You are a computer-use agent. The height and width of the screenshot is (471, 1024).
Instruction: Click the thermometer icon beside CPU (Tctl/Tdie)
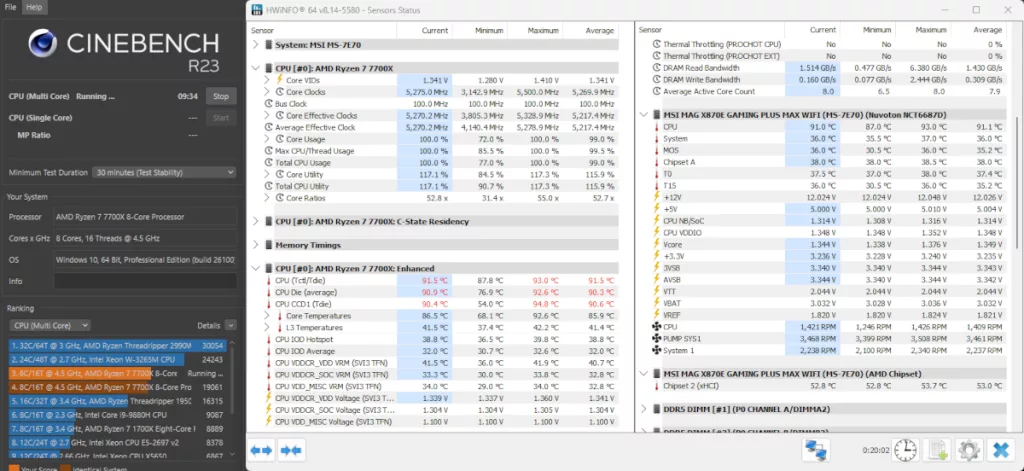coord(268,280)
